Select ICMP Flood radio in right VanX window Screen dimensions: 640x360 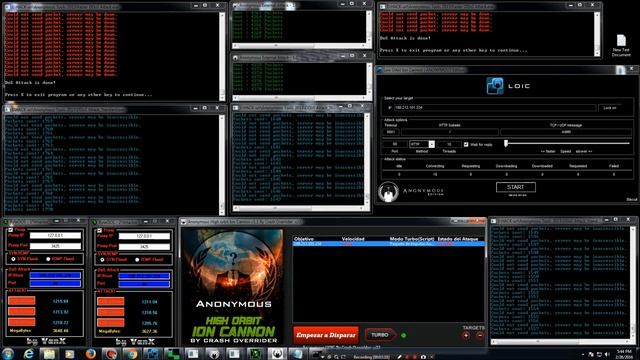[x=137, y=260]
